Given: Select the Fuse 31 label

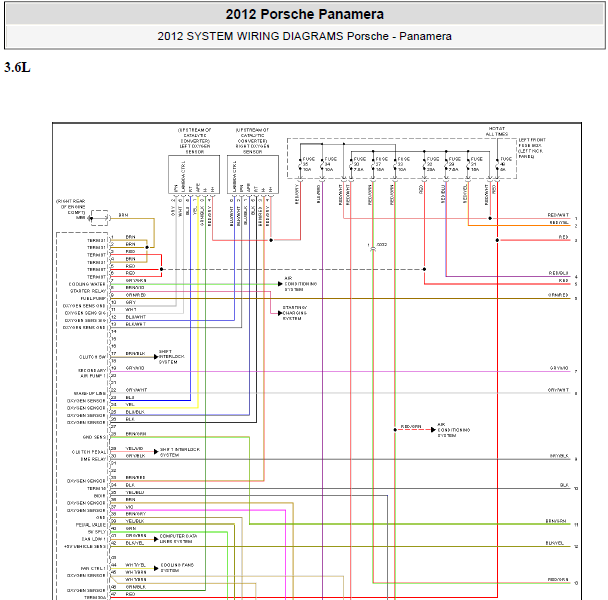Looking at the screenshot, I should tap(477, 164).
